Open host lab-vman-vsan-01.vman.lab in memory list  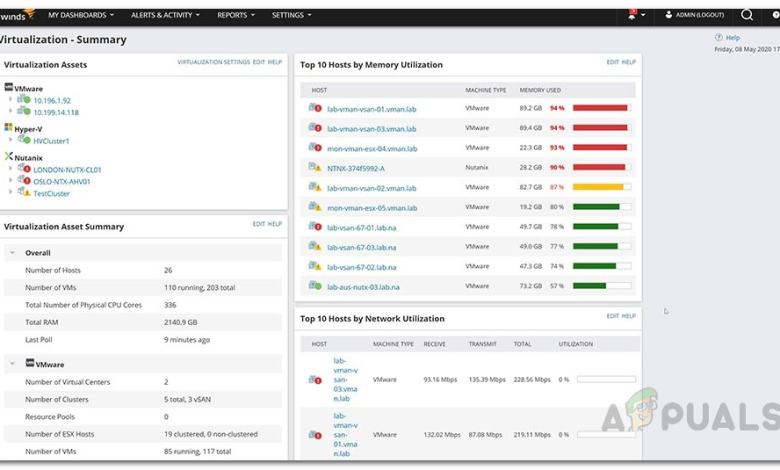point(372,108)
